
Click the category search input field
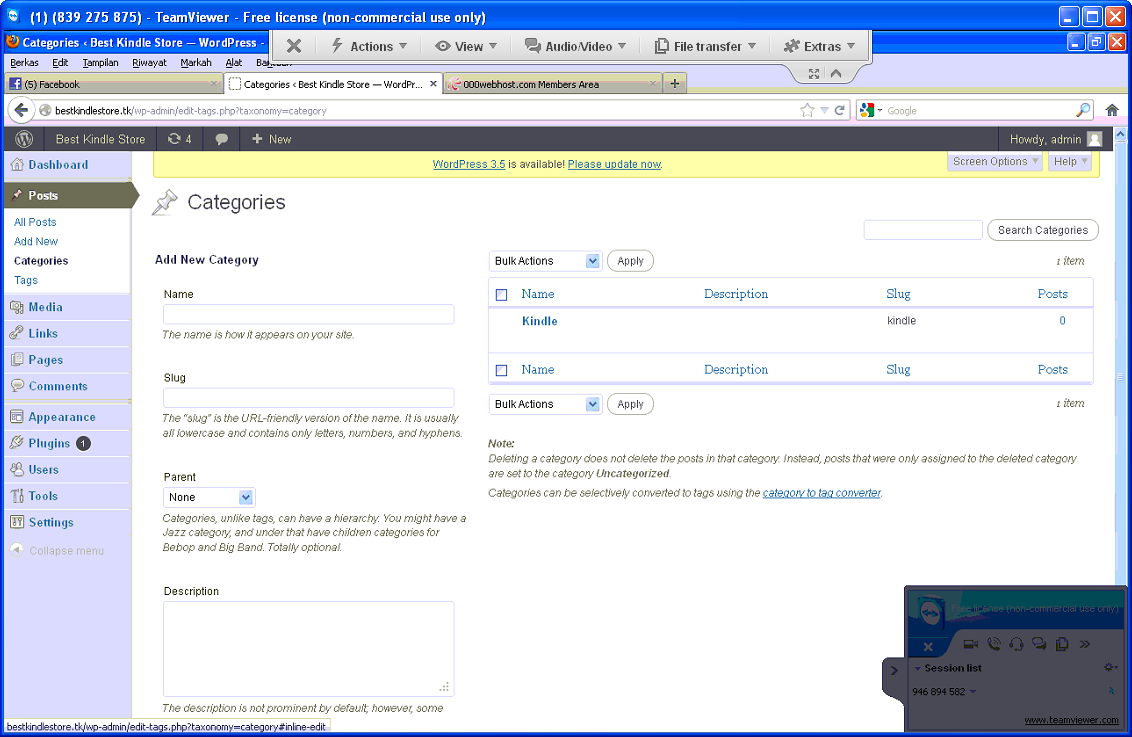pos(923,230)
